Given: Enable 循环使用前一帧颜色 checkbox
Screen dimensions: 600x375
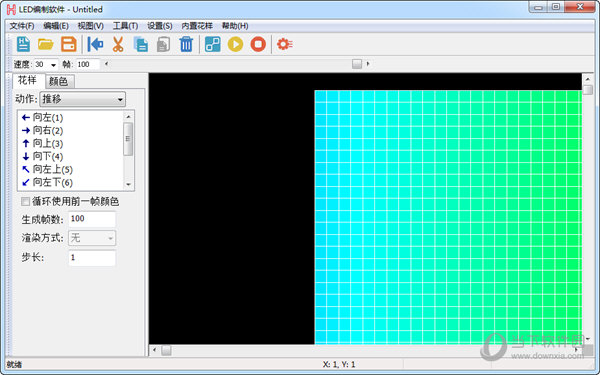Looking at the screenshot, I should click(25, 201).
